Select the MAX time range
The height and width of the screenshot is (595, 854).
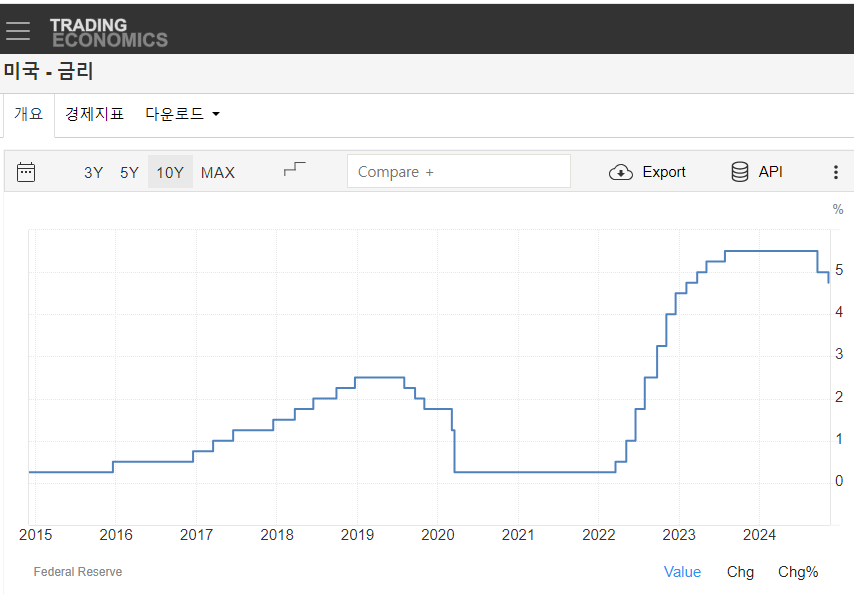tap(218, 173)
